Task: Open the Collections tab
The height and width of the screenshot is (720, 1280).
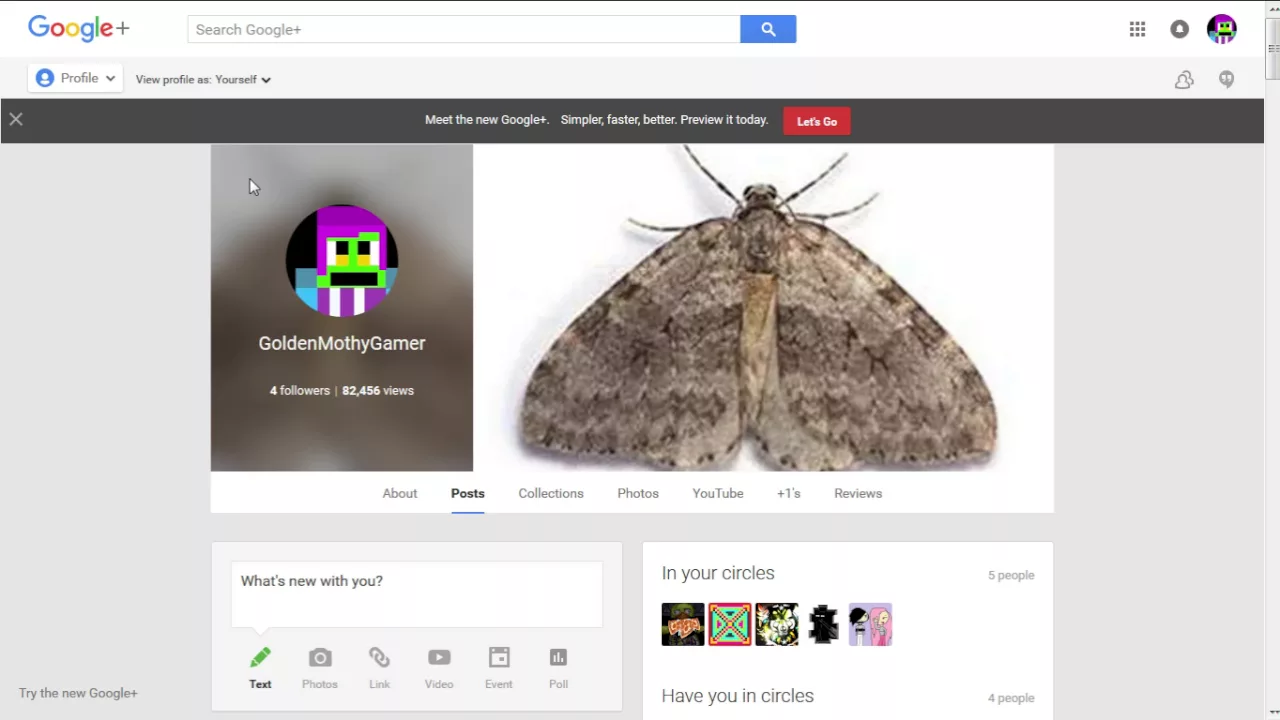Action: pos(551,493)
